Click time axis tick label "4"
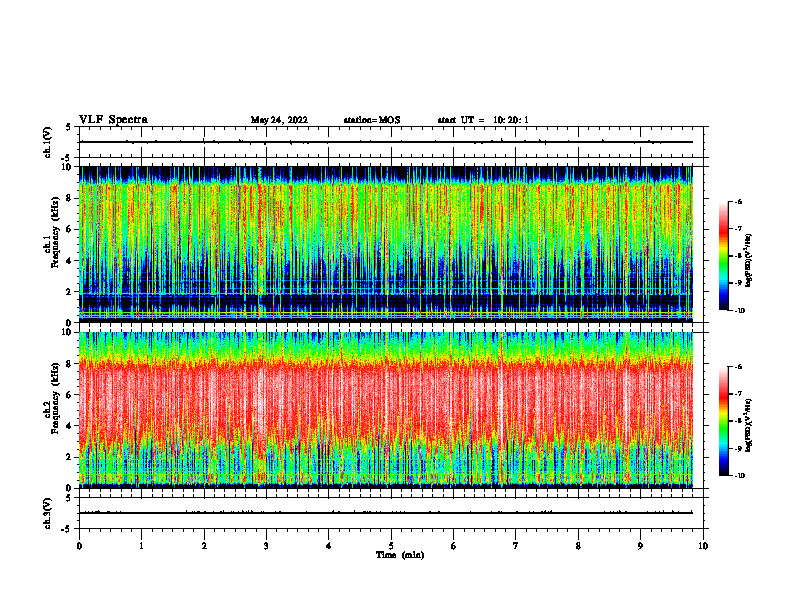This screenshot has height=612, width=792. pyautogui.click(x=329, y=546)
